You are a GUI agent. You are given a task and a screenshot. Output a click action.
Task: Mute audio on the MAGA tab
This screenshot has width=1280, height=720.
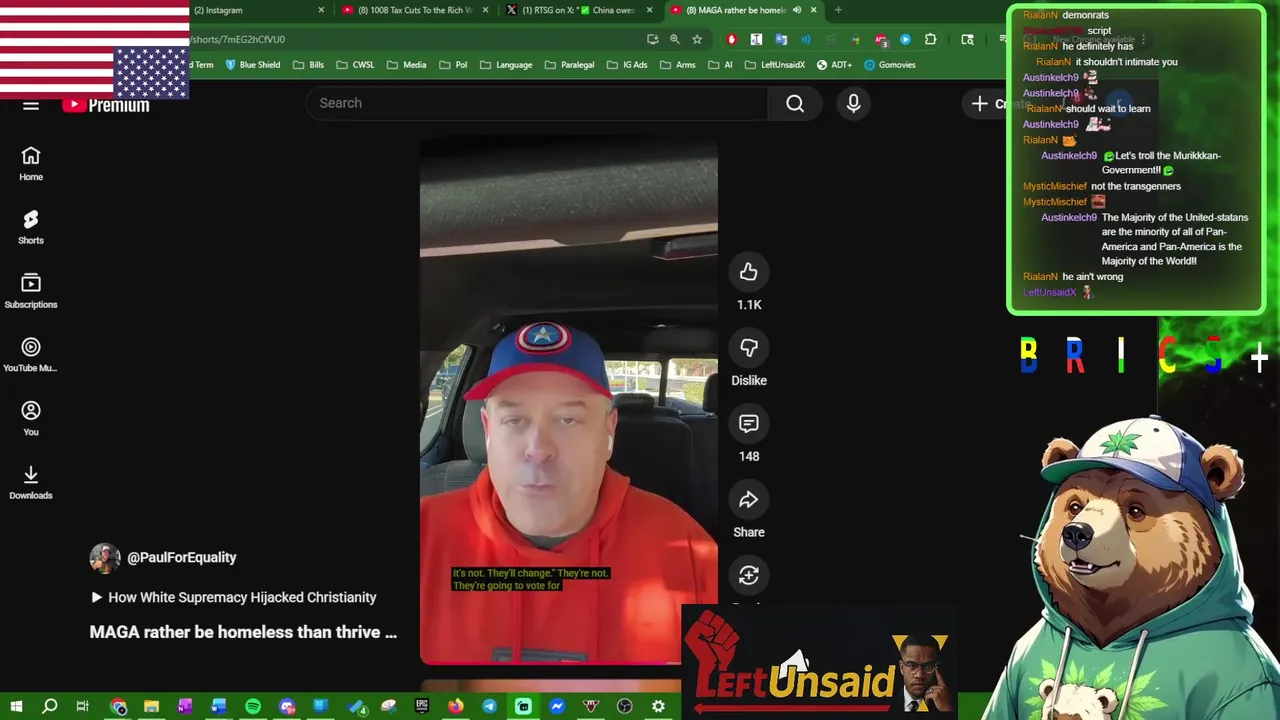coord(797,10)
